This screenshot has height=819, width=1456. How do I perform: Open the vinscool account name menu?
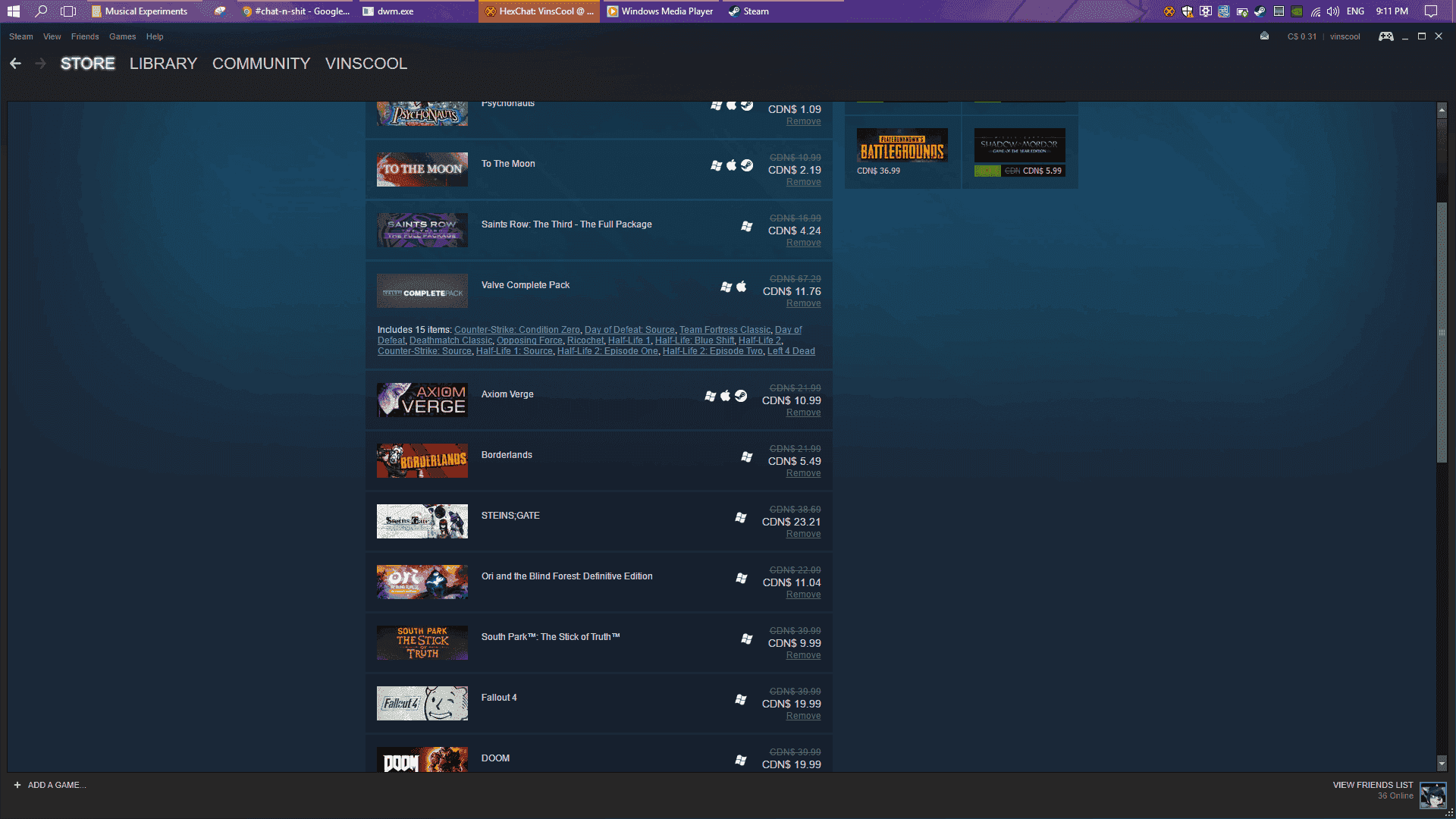pyautogui.click(x=1345, y=36)
